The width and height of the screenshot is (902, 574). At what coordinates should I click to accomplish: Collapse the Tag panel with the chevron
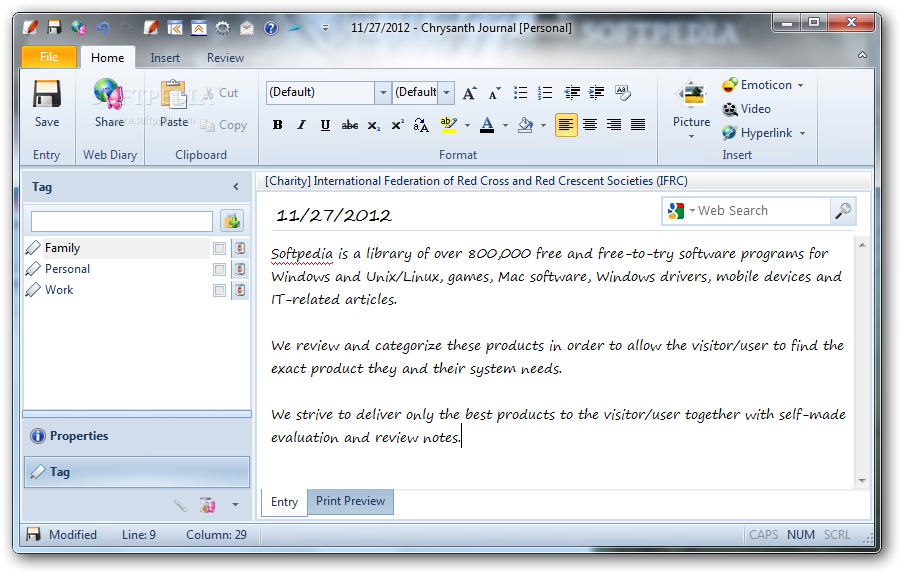coord(236,186)
